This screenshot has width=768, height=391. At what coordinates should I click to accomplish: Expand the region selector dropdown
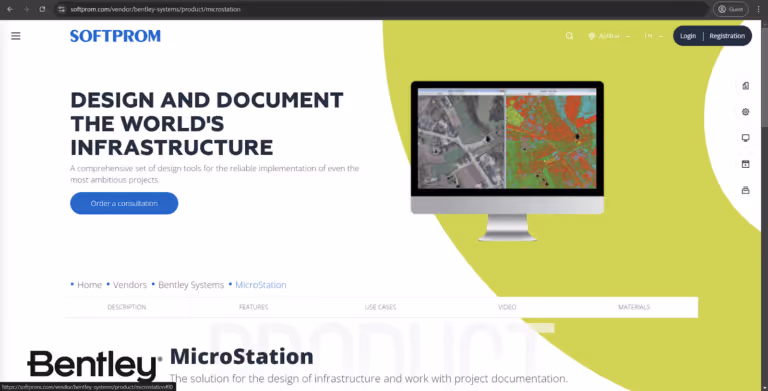(x=609, y=36)
